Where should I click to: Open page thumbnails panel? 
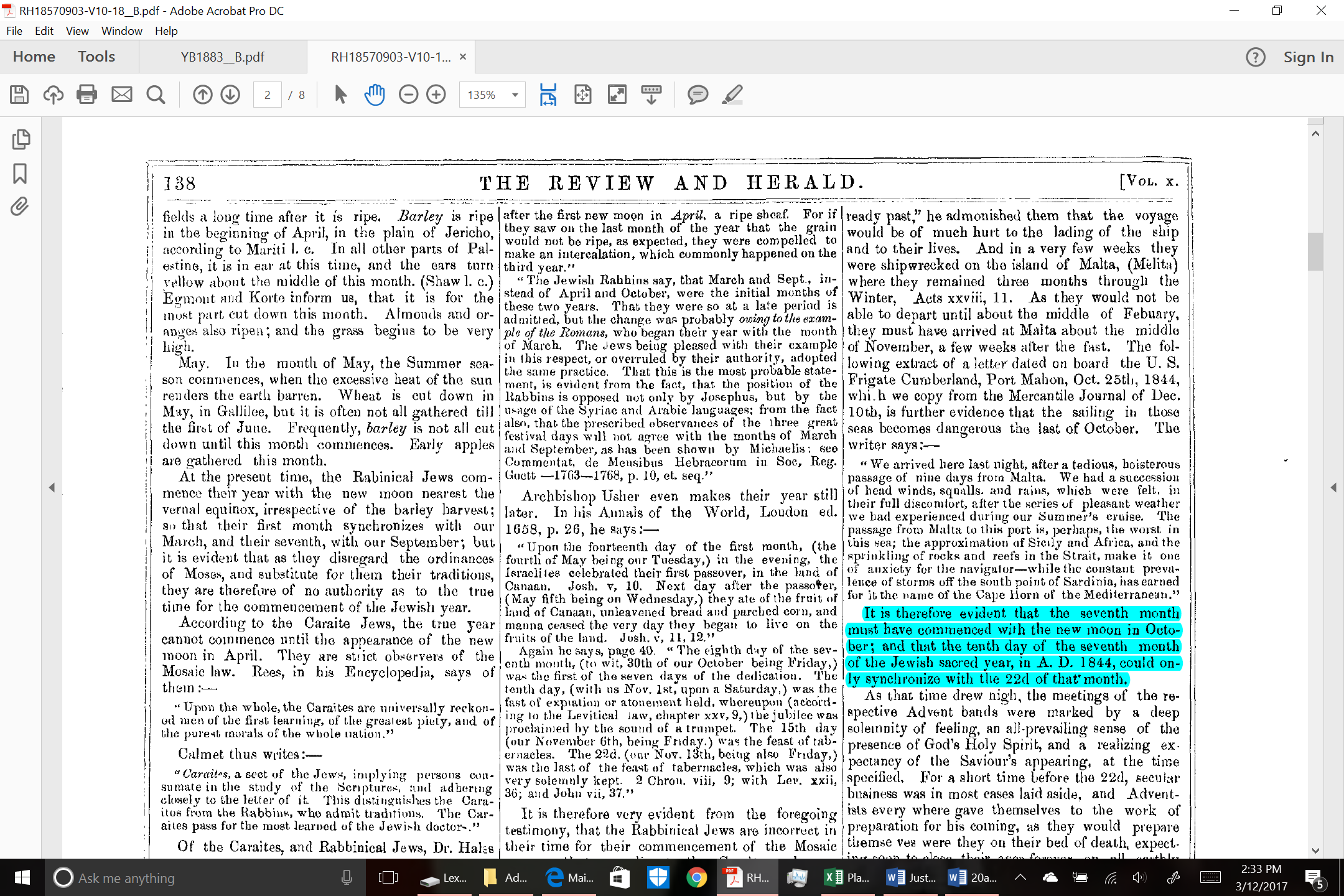tap(21, 139)
